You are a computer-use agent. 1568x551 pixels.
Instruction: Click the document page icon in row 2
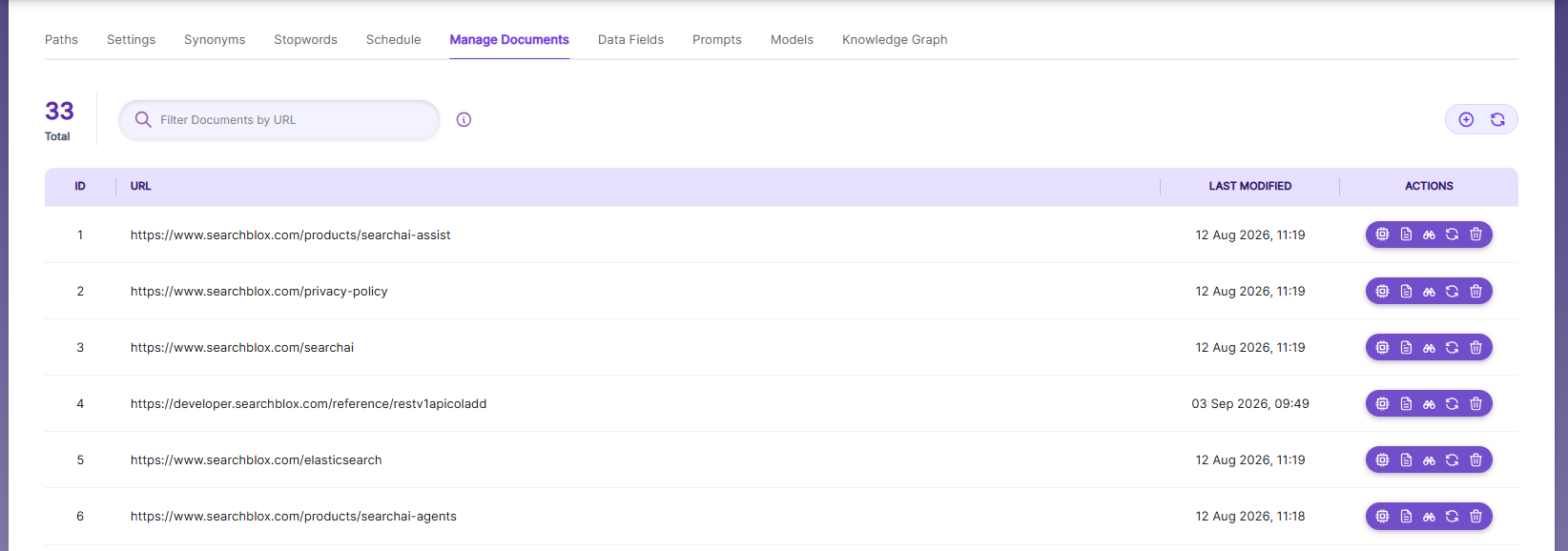point(1406,291)
